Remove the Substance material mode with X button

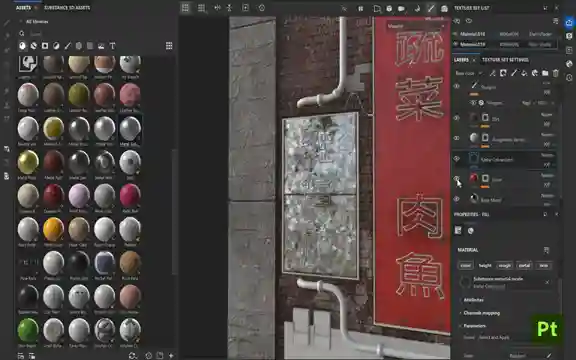(x=547, y=282)
